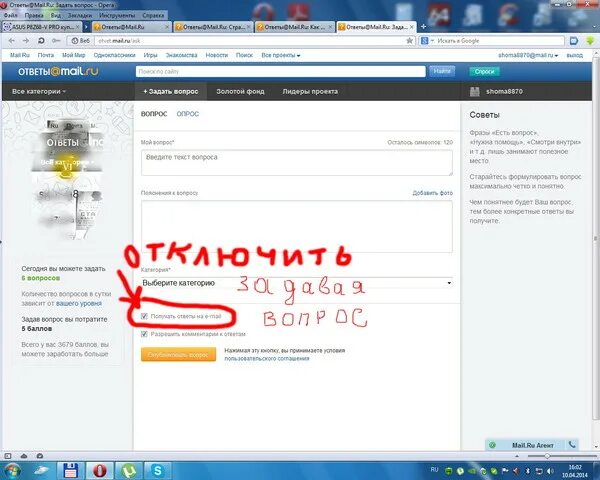
Task: Click the выход logout link
Action: [574, 55]
